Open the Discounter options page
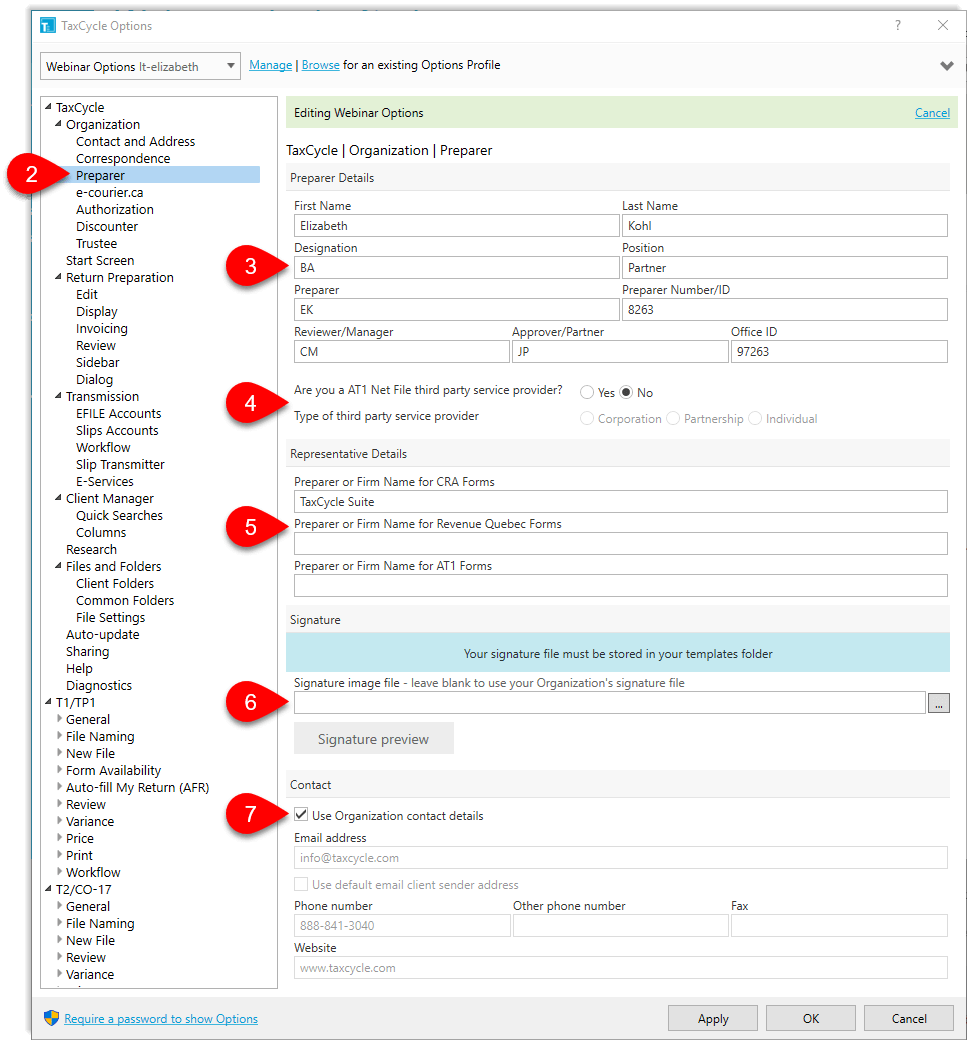 (107, 227)
